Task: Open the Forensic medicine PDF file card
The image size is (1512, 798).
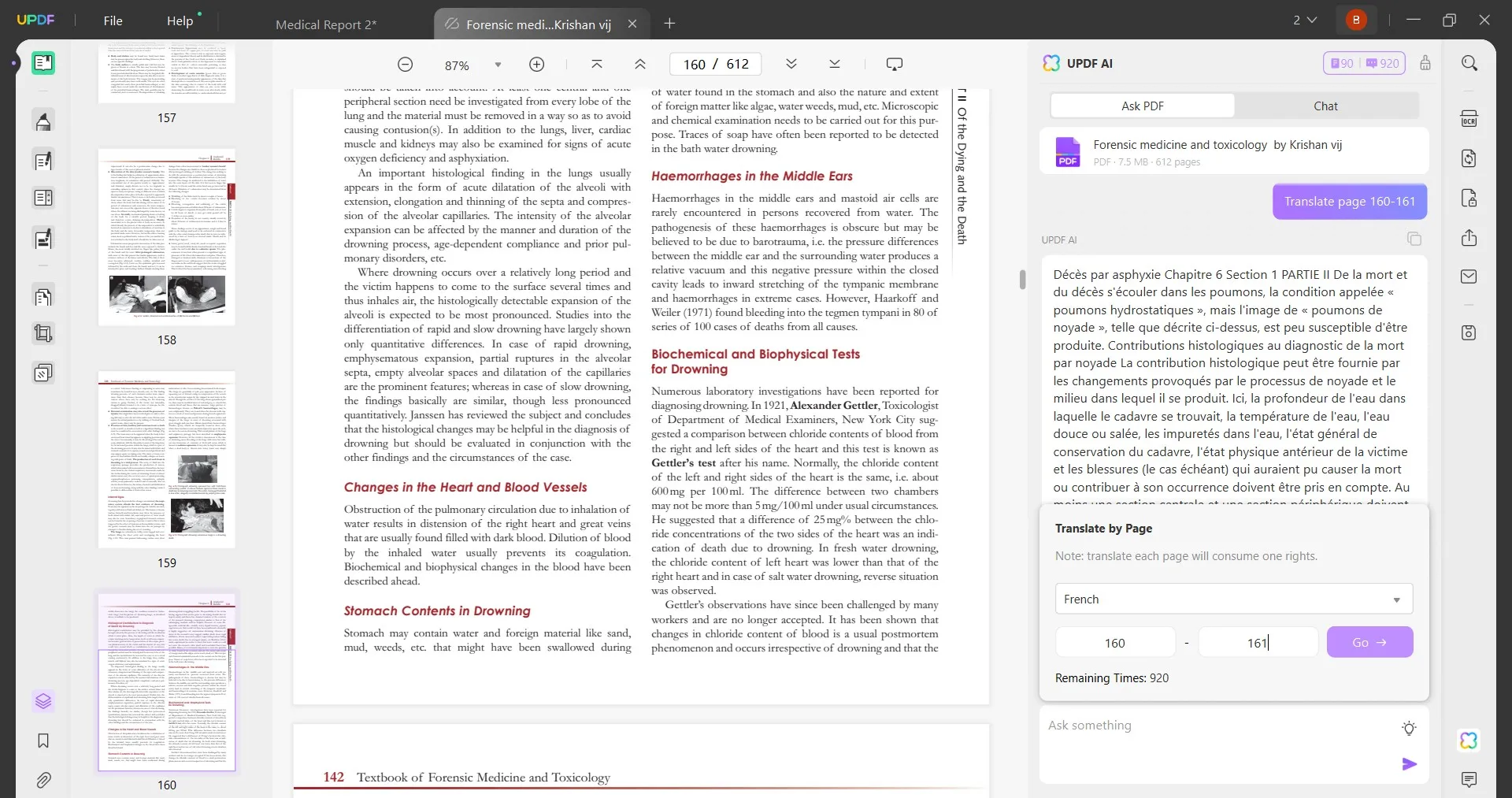Action: pos(1234,151)
